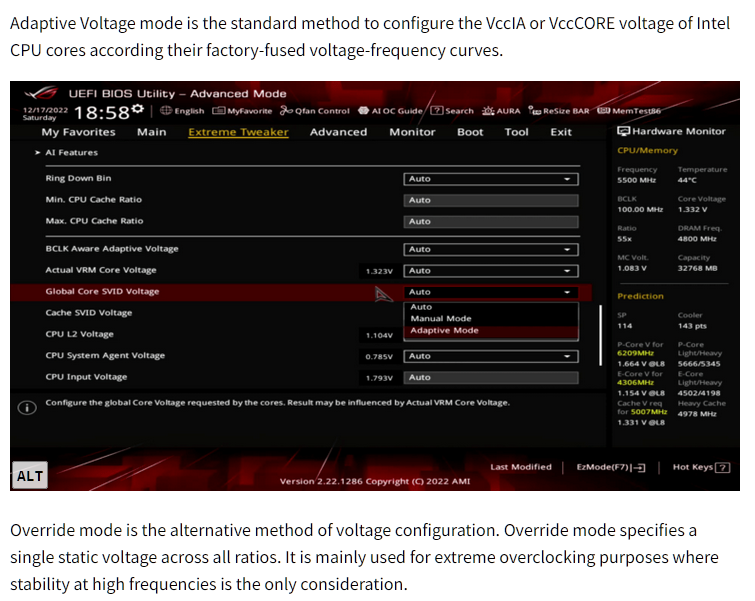
Task: Click the ROG logo icon
Action: point(41,92)
